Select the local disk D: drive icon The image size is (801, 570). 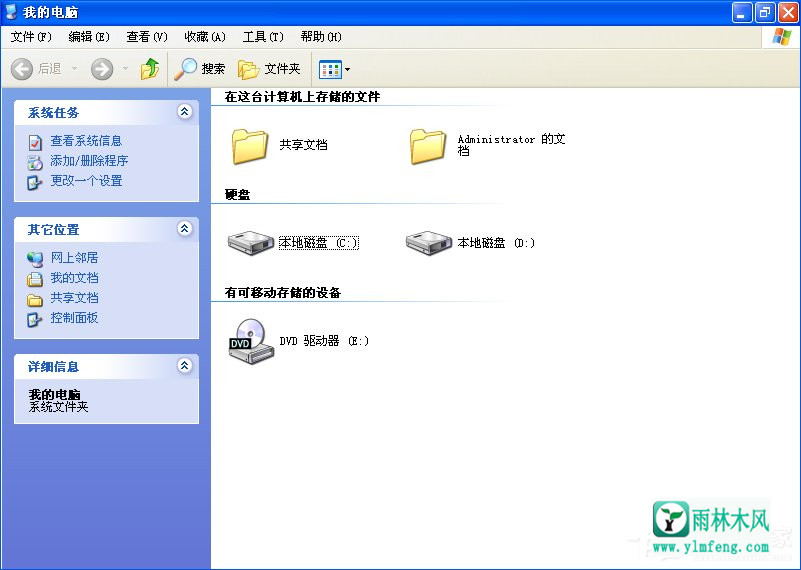pos(429,243)
